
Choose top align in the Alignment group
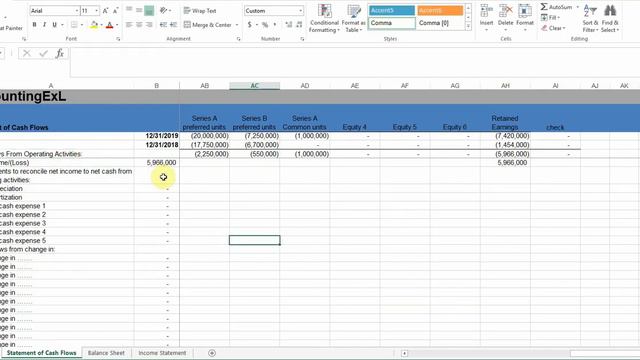pyautogui.click(x=129, y=10)
